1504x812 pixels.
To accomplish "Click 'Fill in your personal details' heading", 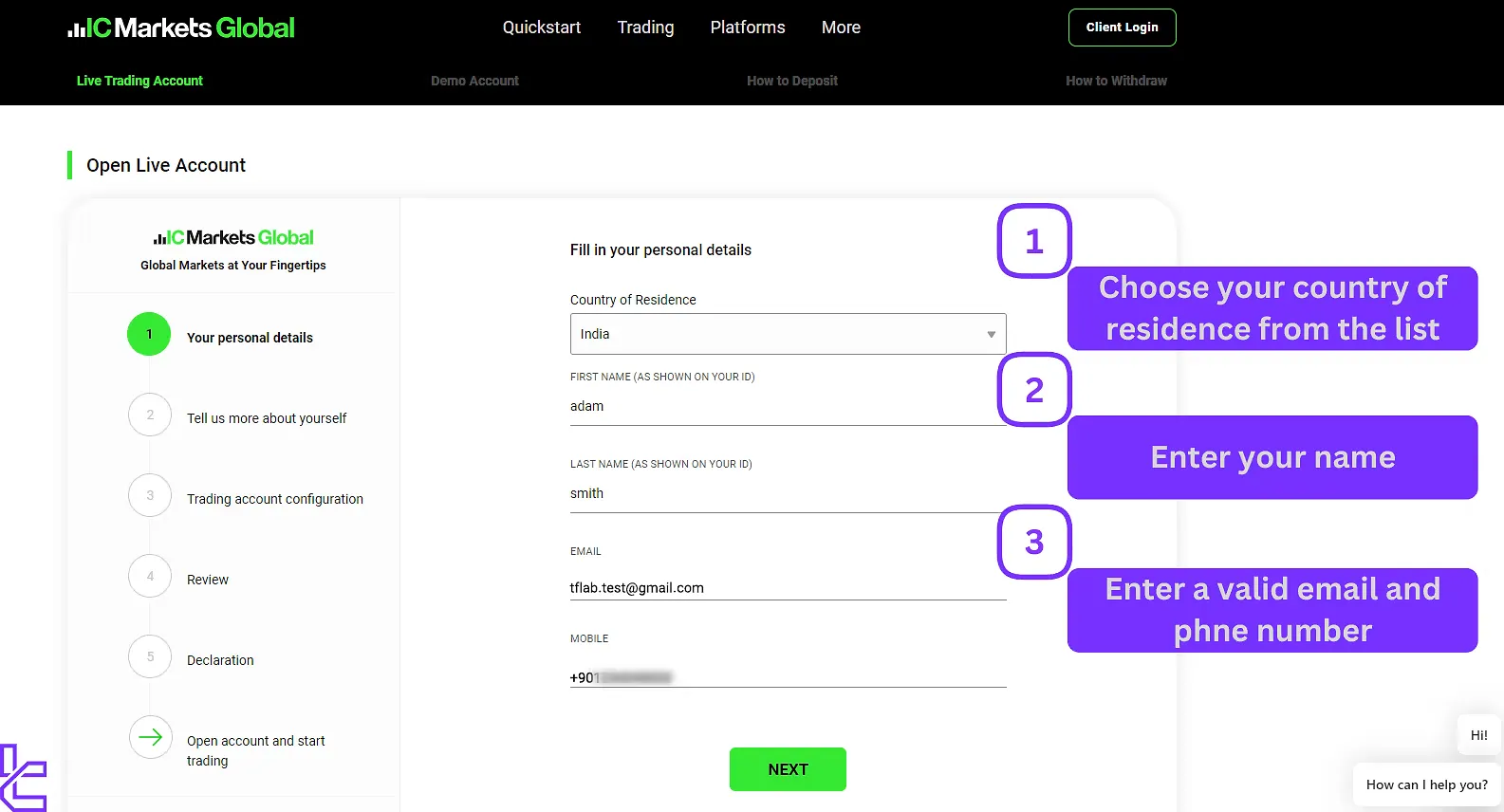I will click(660, 250).
